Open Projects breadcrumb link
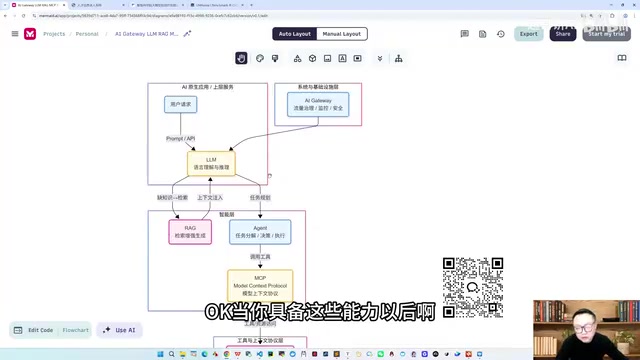The image size is (640, 360). pos(54,34)
